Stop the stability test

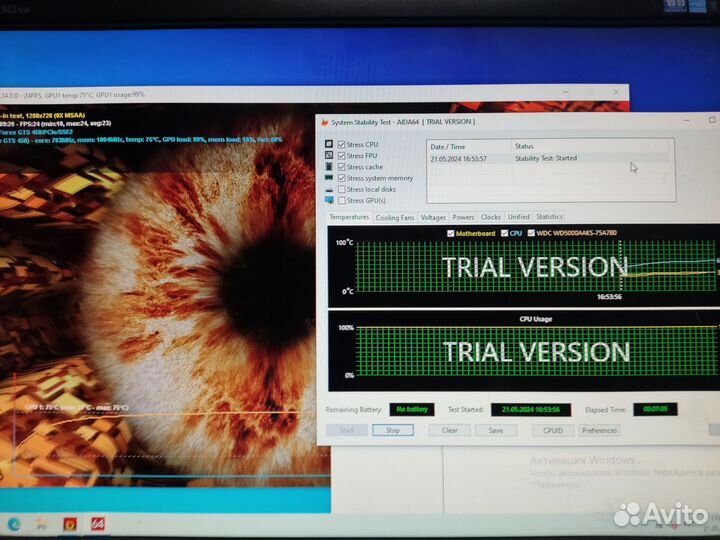click(393, 430)
